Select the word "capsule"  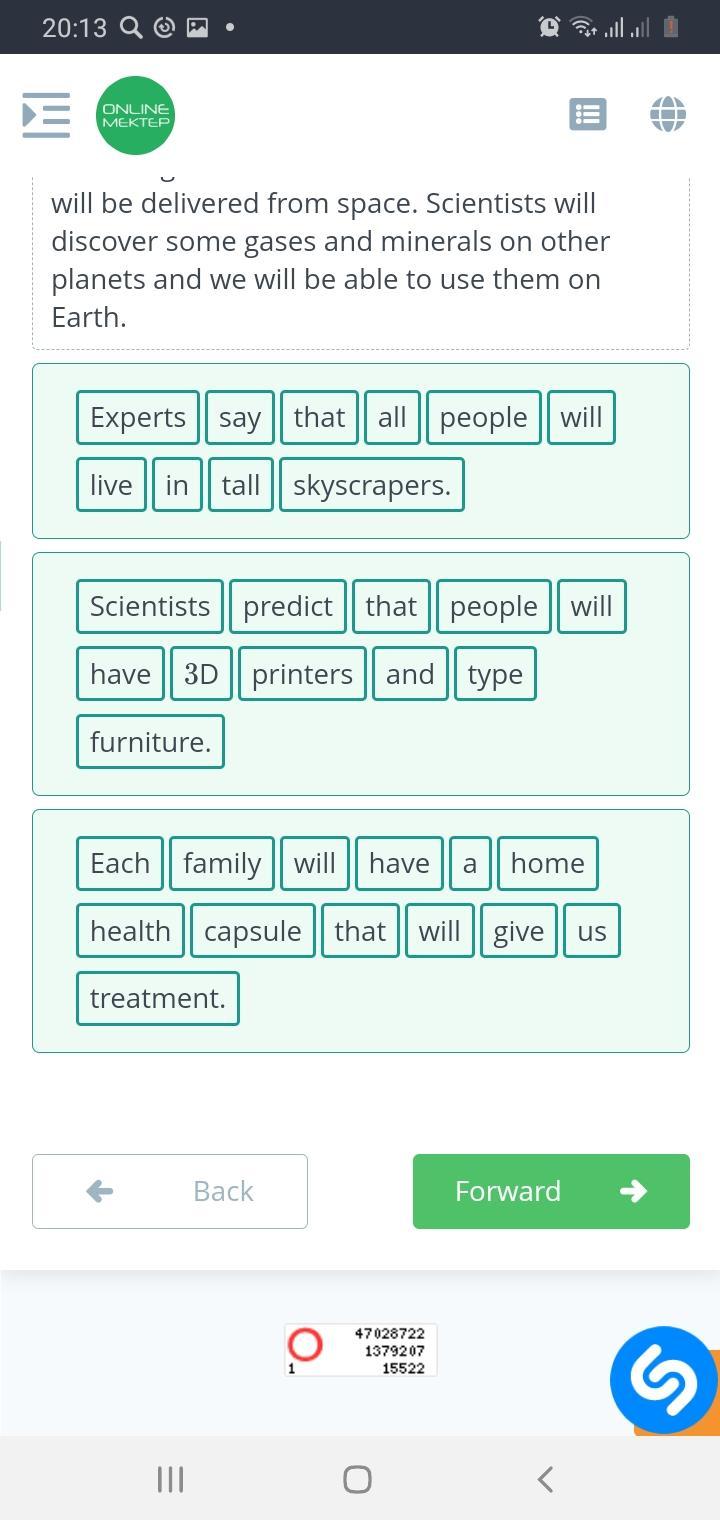tap(253, 931)
